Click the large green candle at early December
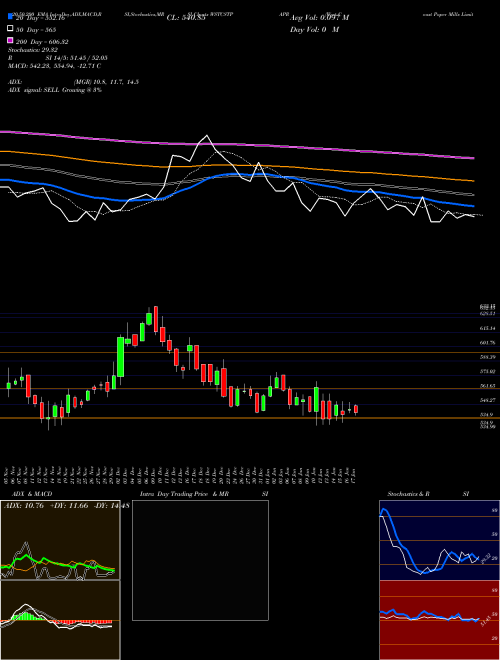This screenshot has width=500, height=660. [121, 357]
